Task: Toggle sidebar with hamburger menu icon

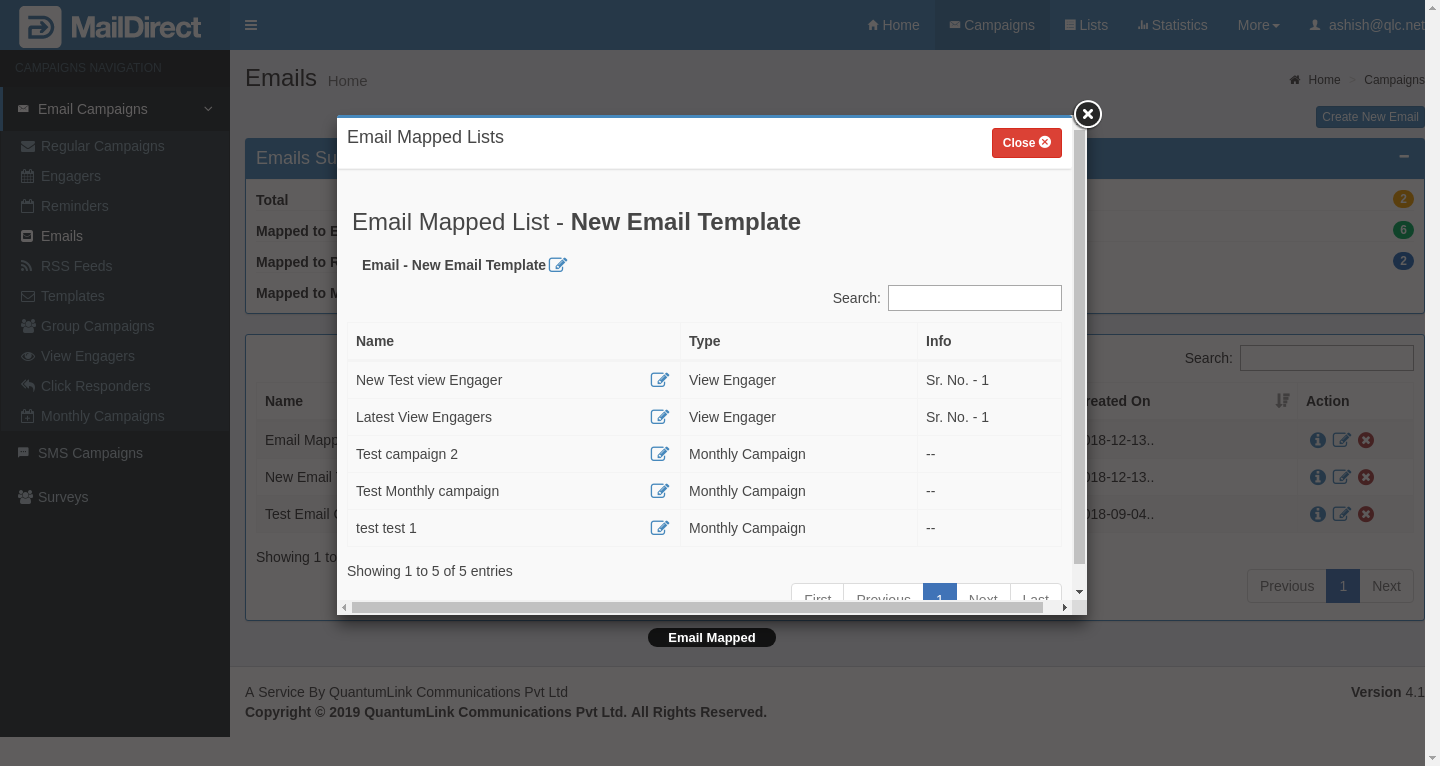Action: click(x=251, y=25)
